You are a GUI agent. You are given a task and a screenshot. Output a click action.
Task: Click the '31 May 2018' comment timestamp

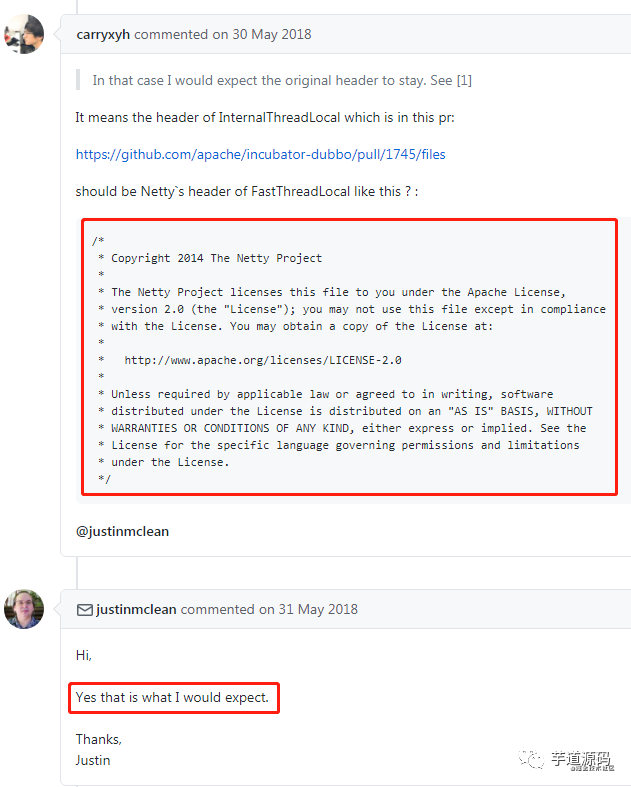(x=318, y=609)
